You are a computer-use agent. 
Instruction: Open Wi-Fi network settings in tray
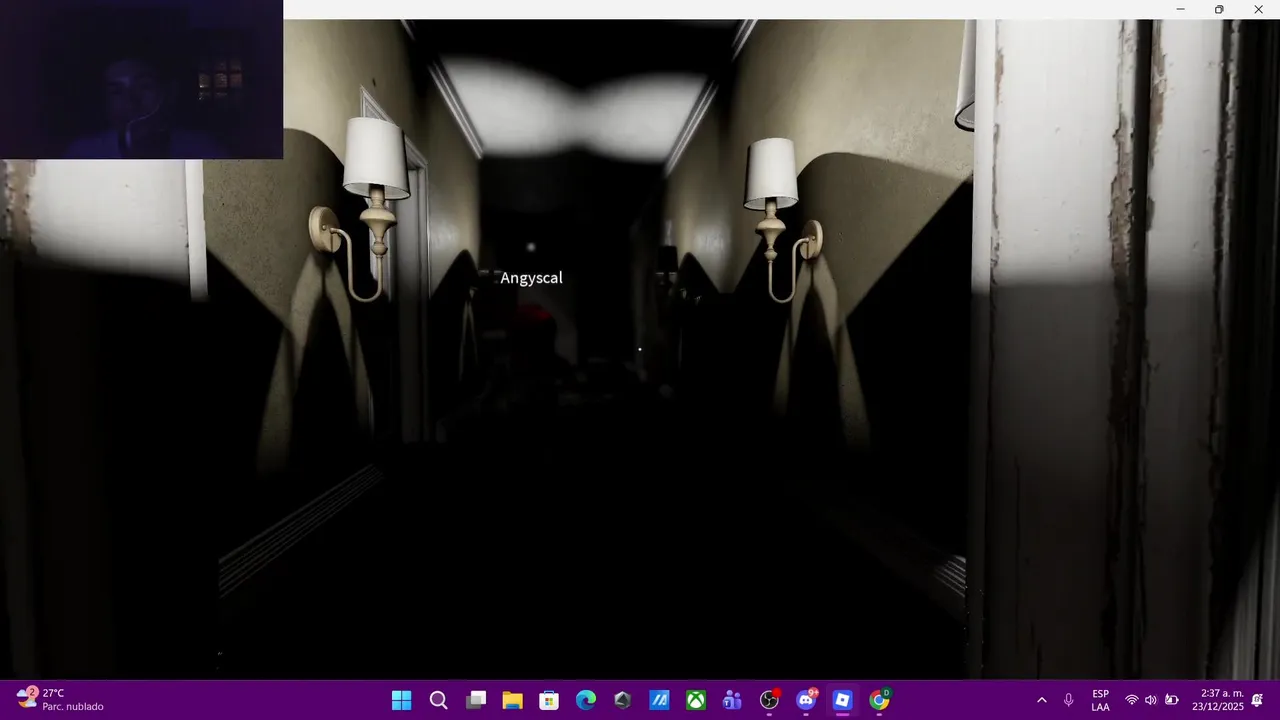pyautogui.click(x=1132, y=700)
